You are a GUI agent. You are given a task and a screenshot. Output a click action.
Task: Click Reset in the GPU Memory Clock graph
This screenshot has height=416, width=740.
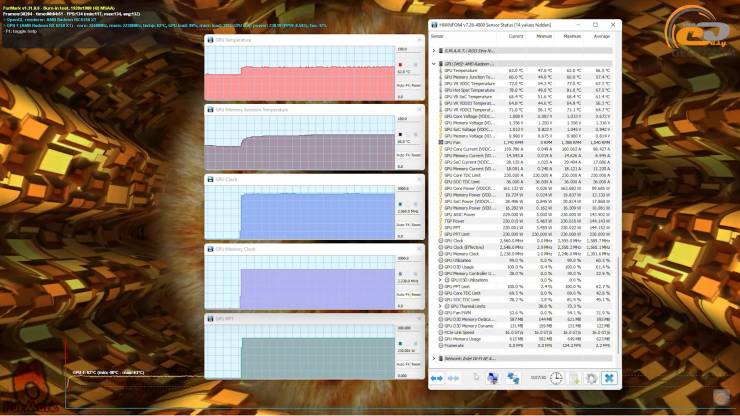(416, 294)
